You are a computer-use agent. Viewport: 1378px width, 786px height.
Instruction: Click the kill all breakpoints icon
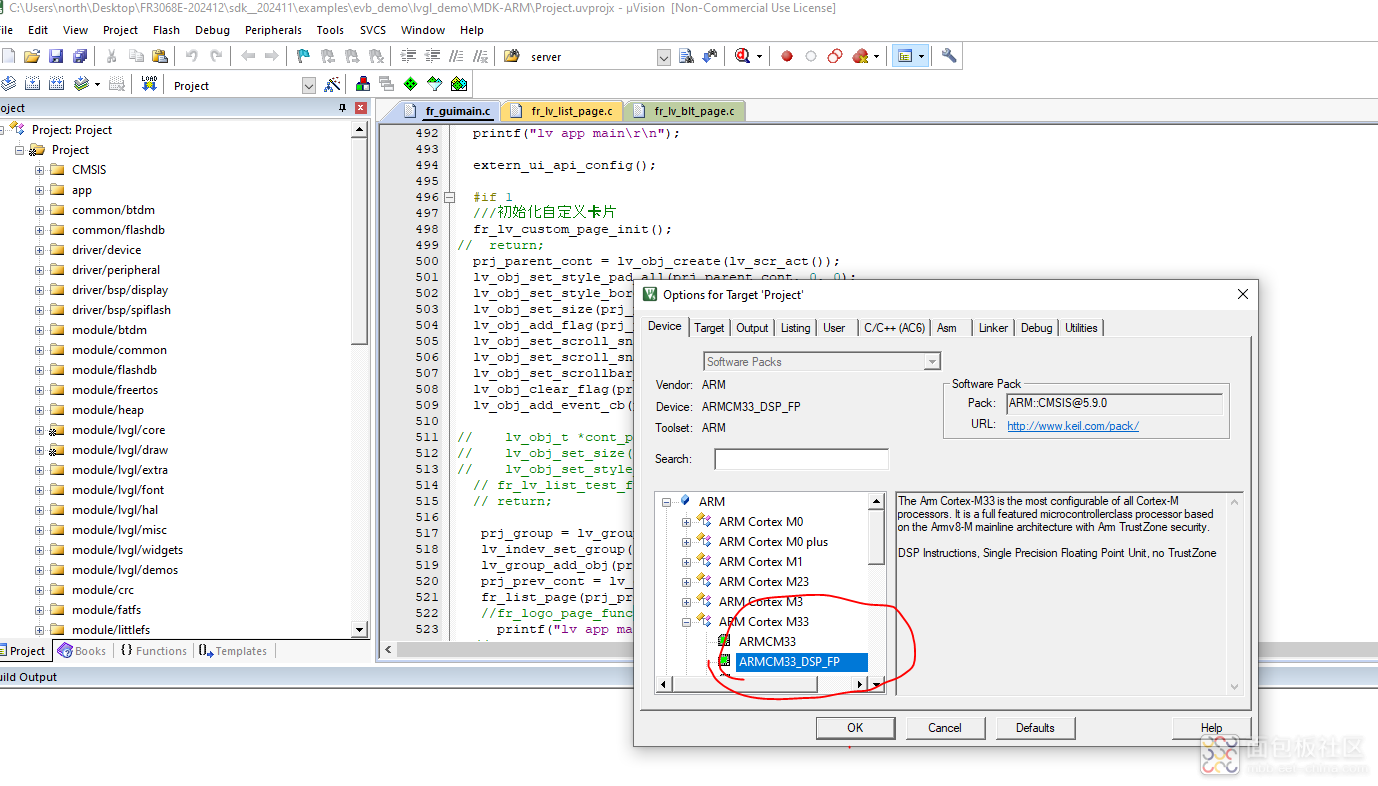(860, 57)
